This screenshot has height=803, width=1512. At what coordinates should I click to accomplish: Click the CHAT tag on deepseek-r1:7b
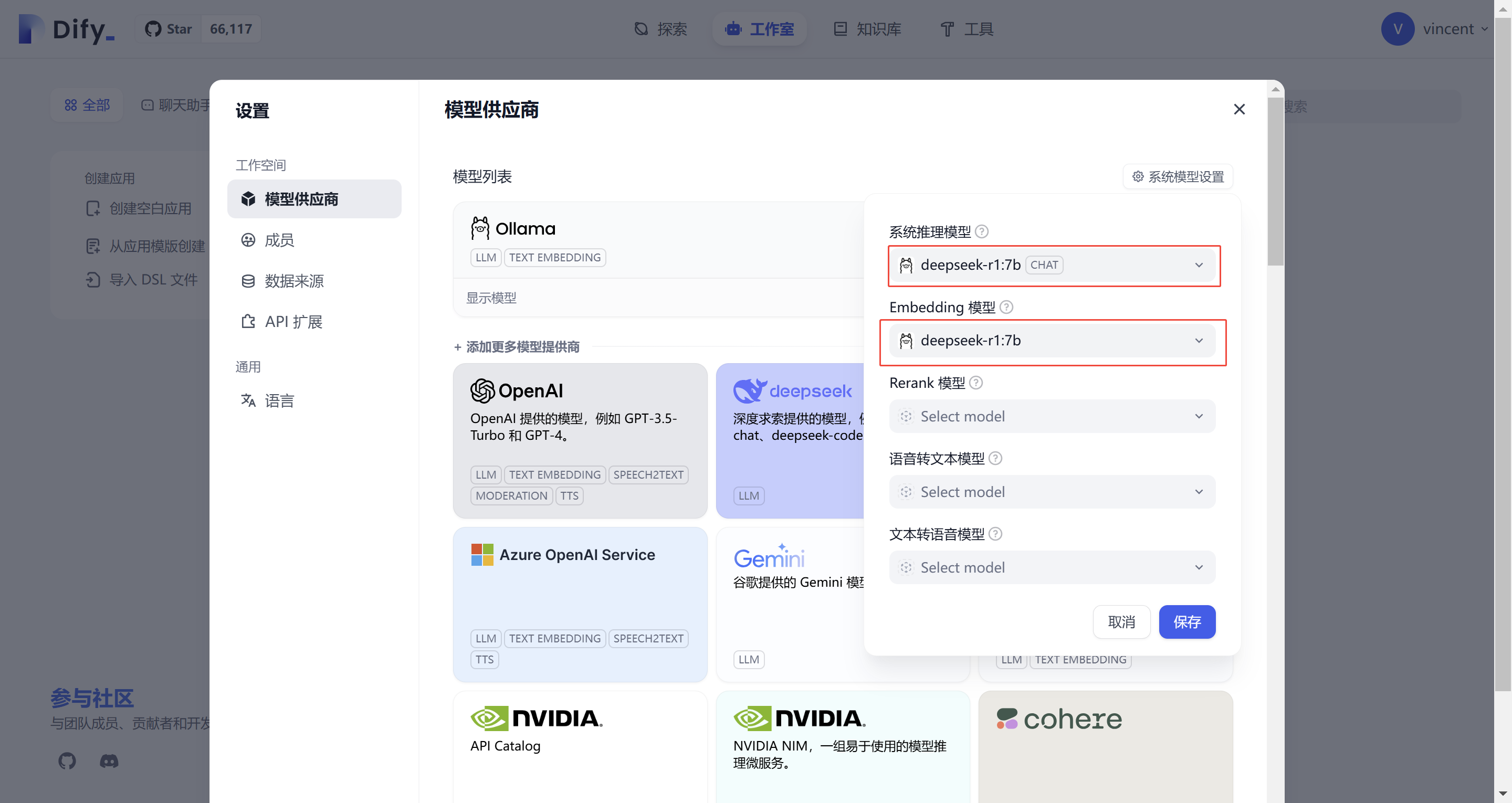coord(1044,265)
